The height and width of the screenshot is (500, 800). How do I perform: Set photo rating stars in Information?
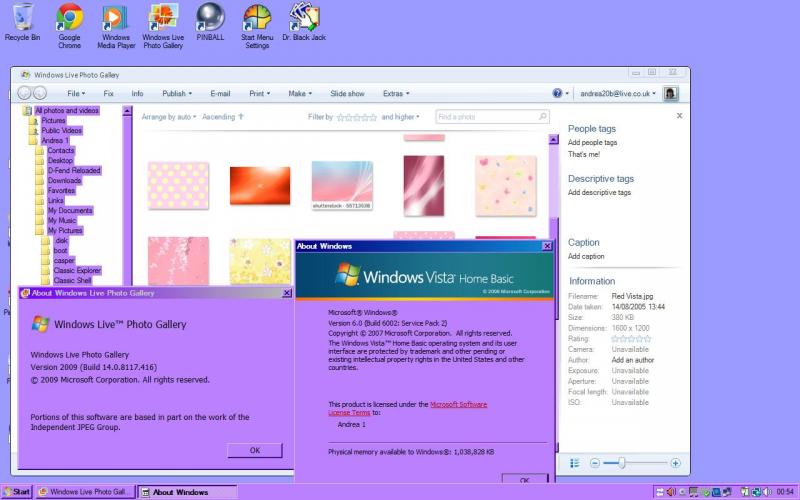pos(631,339)
